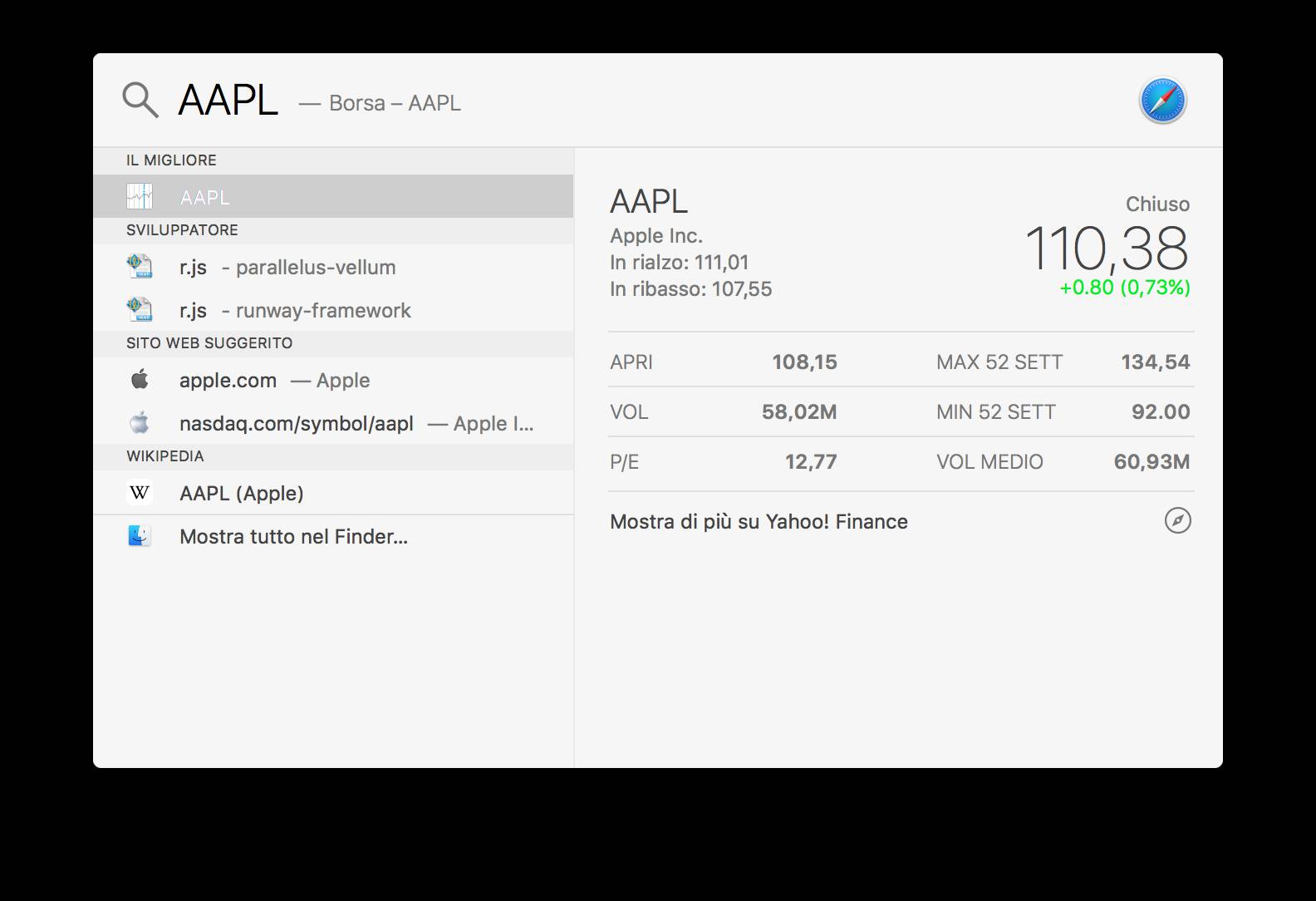Click the Wikipedia W icon
This screenshot has height=901, width=1316.
point(140,493)
